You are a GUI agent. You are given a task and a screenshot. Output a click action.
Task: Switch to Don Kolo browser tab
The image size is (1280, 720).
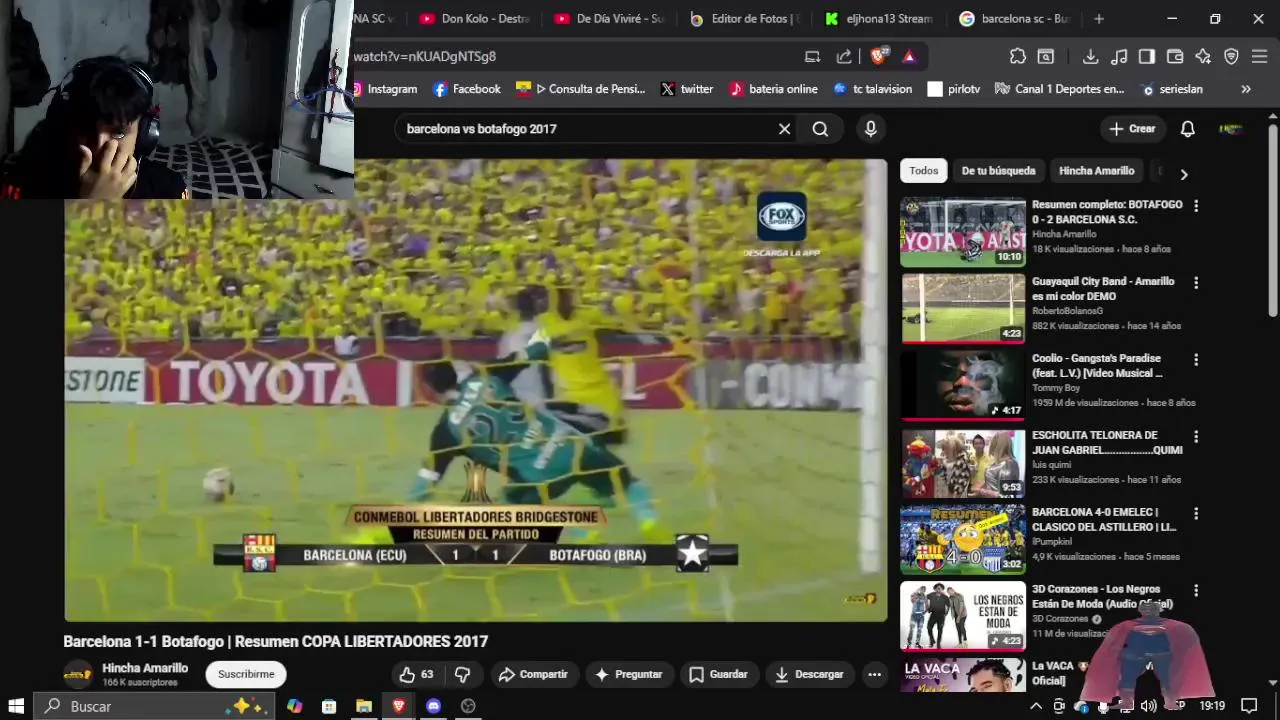point(475,18)
